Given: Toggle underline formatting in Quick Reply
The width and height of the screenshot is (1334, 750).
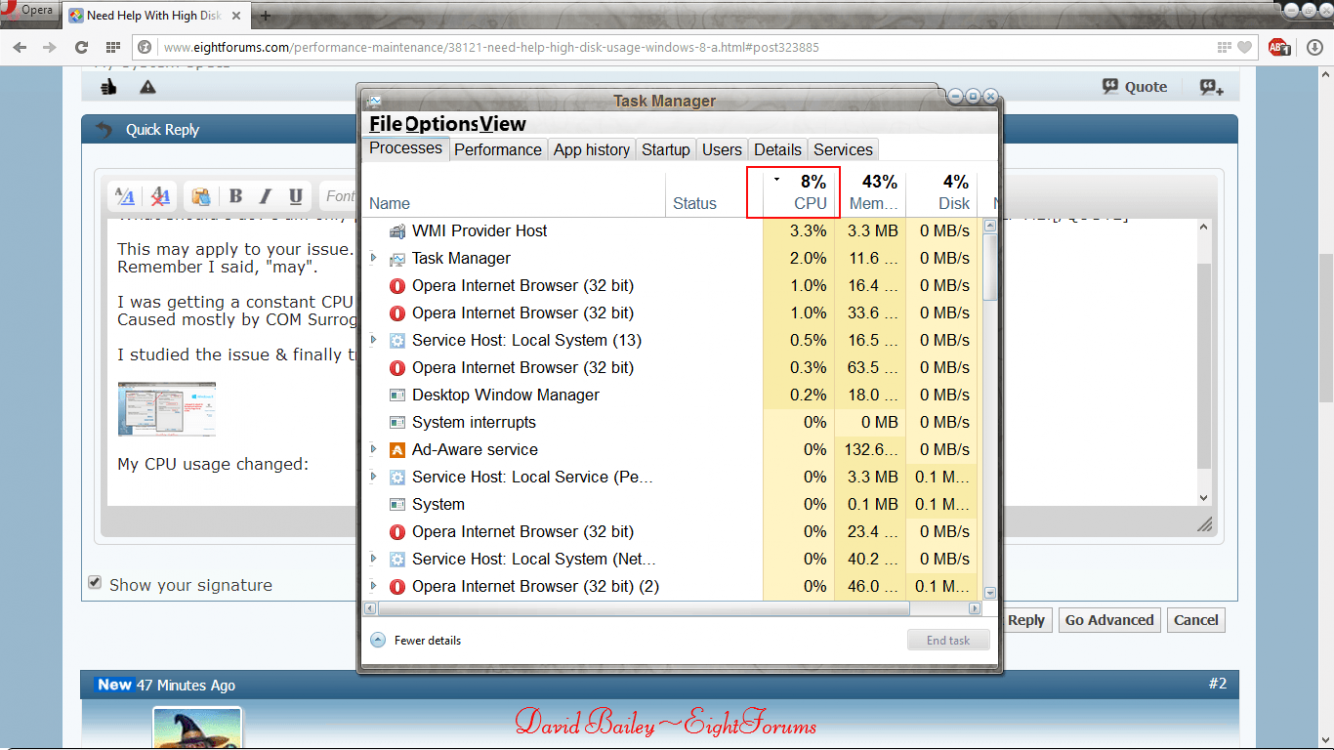Looking at the screenshot, I should click(296, 196).
